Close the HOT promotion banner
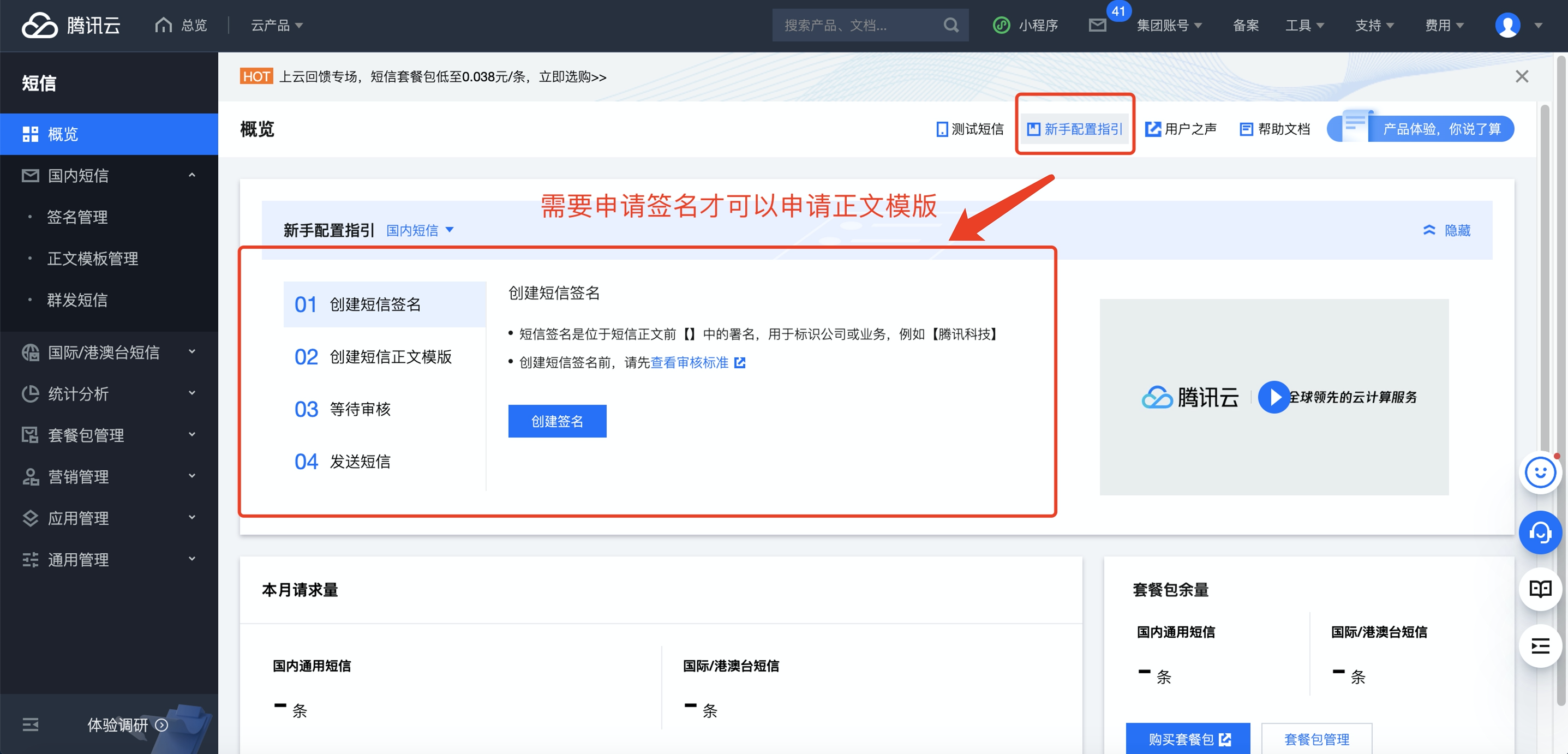Image resolution: width=1568 pixels, height=754 pixels. [x=1522, y=77]
